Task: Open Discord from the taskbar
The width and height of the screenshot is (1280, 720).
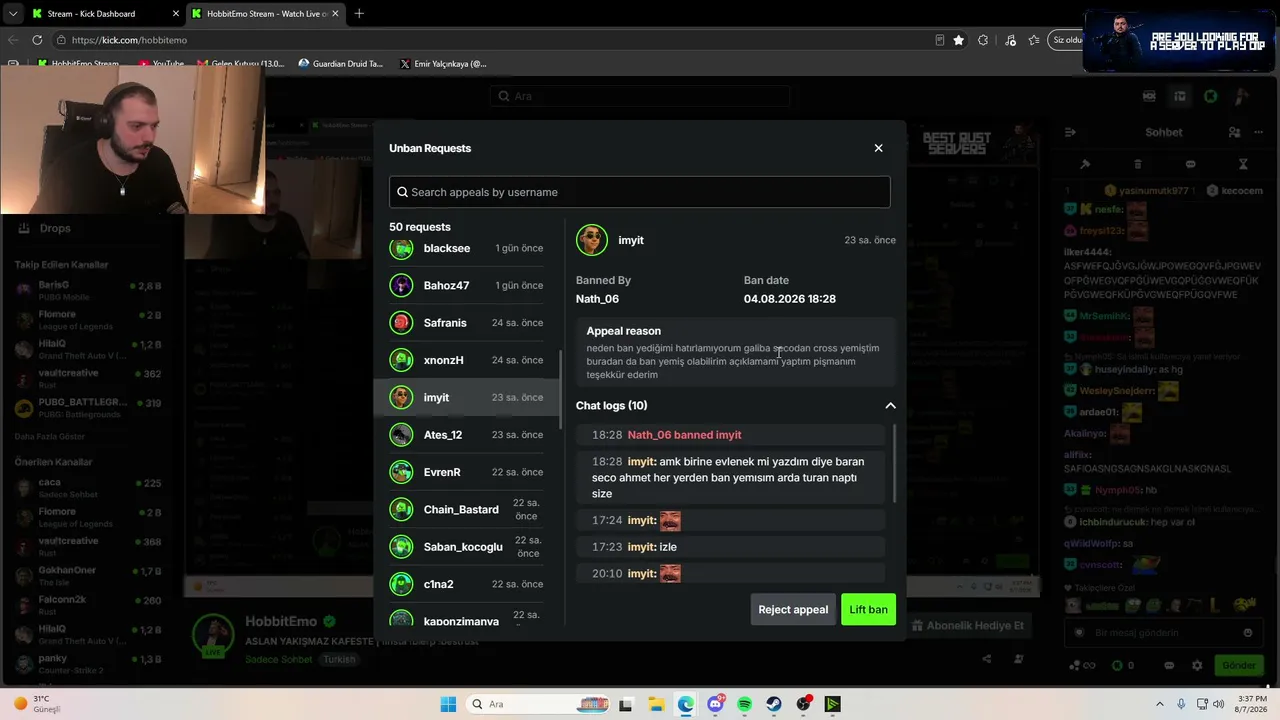Action: pyautogui.click(x=715, y=704)
